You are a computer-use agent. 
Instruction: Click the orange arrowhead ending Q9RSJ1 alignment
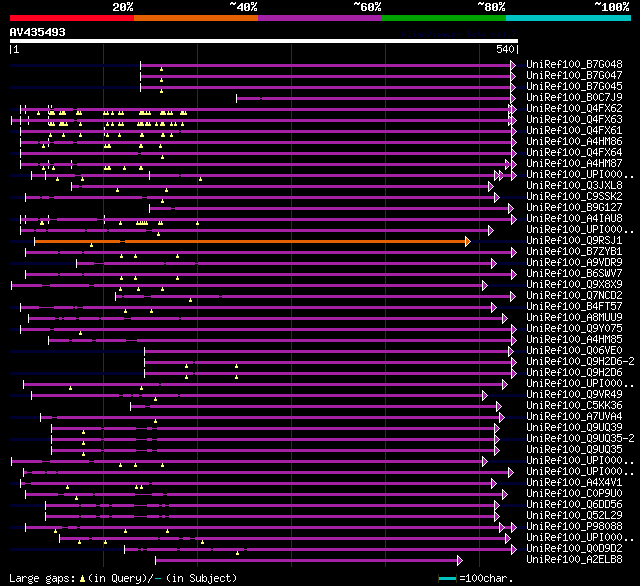(x=468, y=242)
